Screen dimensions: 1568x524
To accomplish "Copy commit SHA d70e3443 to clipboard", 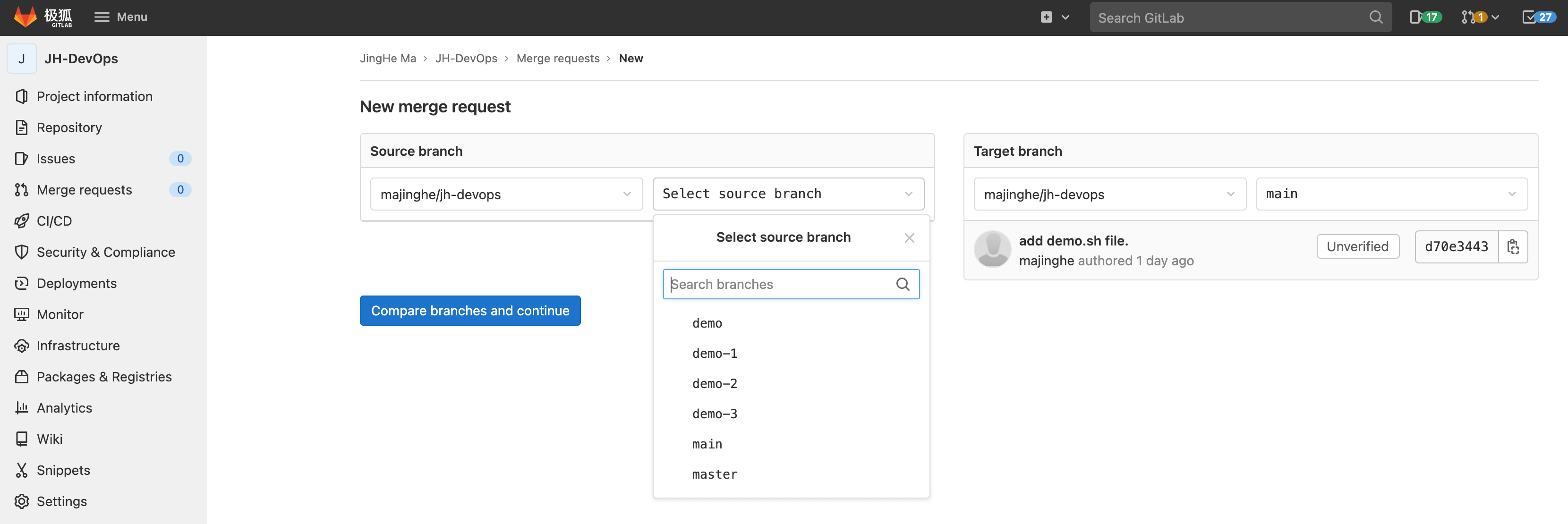I will pyautogui.click(x=1513, y=246).
